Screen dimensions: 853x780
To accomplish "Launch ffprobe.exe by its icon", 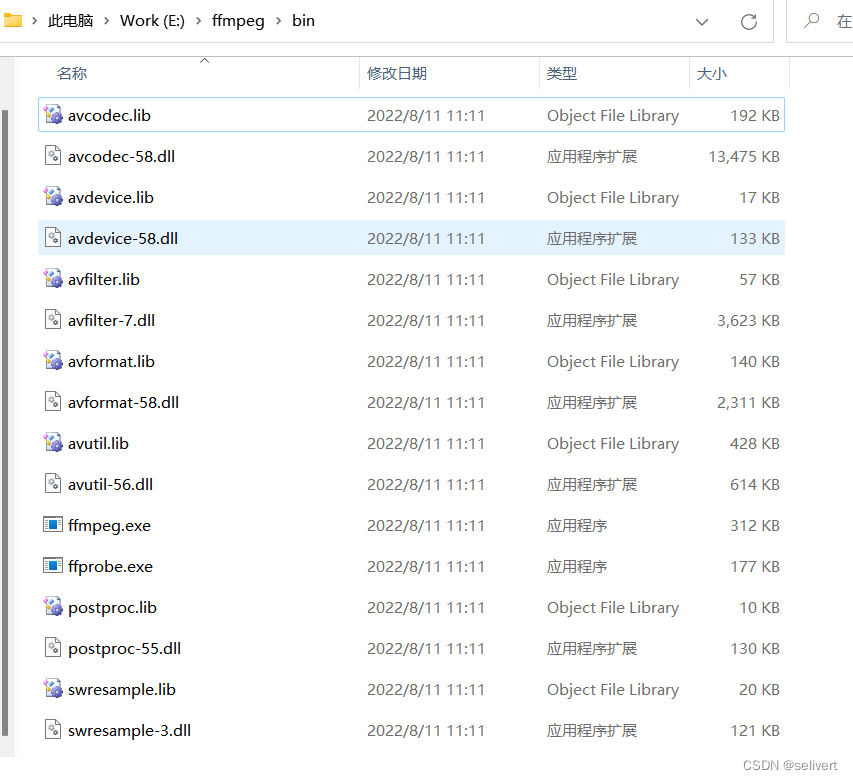I will coord(53,566).
